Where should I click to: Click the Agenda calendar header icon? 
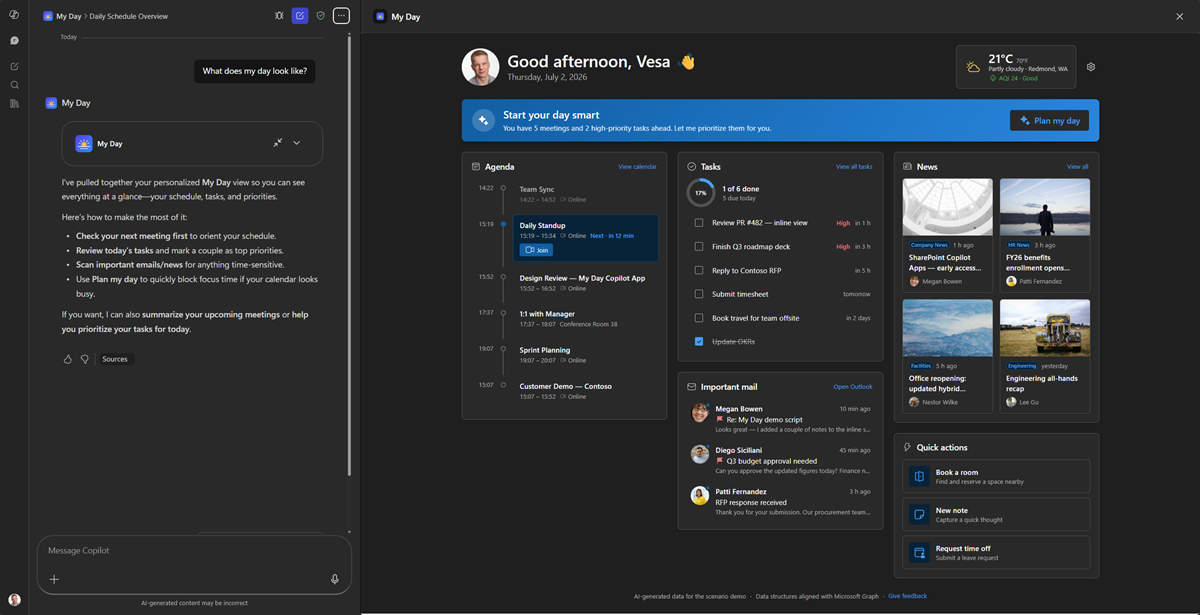[x=475, y=167]
